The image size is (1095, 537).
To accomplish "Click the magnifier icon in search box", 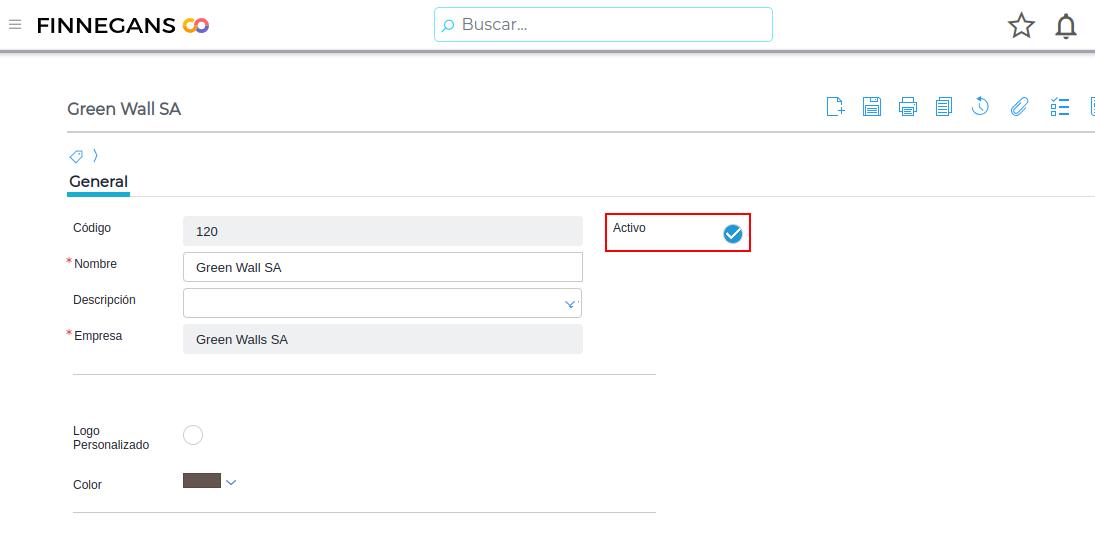I will pyautogui.click(x=448, y=26).
